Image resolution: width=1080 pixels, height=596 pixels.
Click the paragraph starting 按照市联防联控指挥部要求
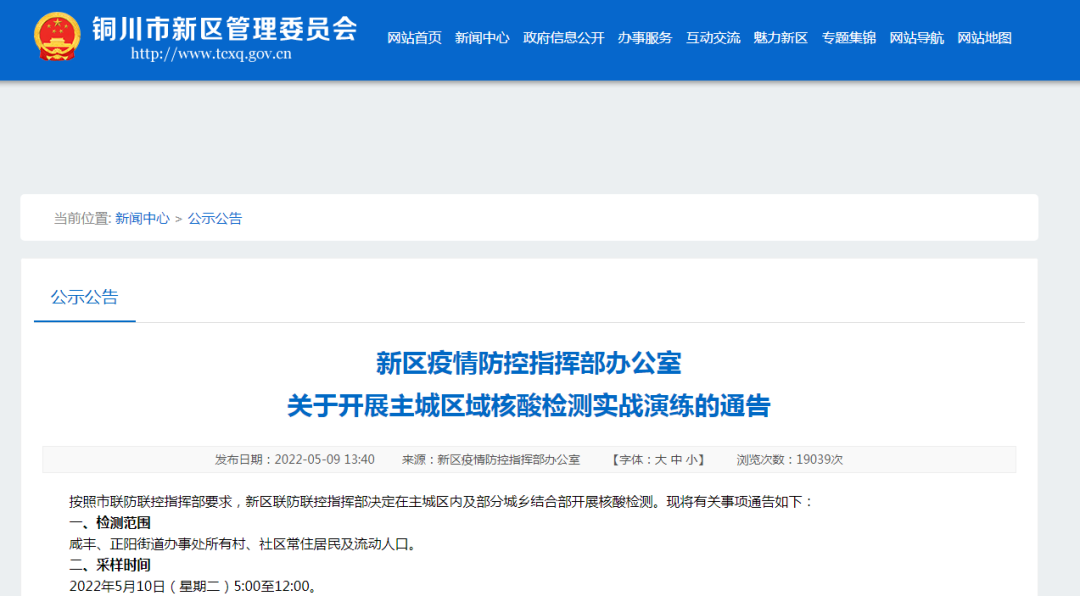click(442, 502)
